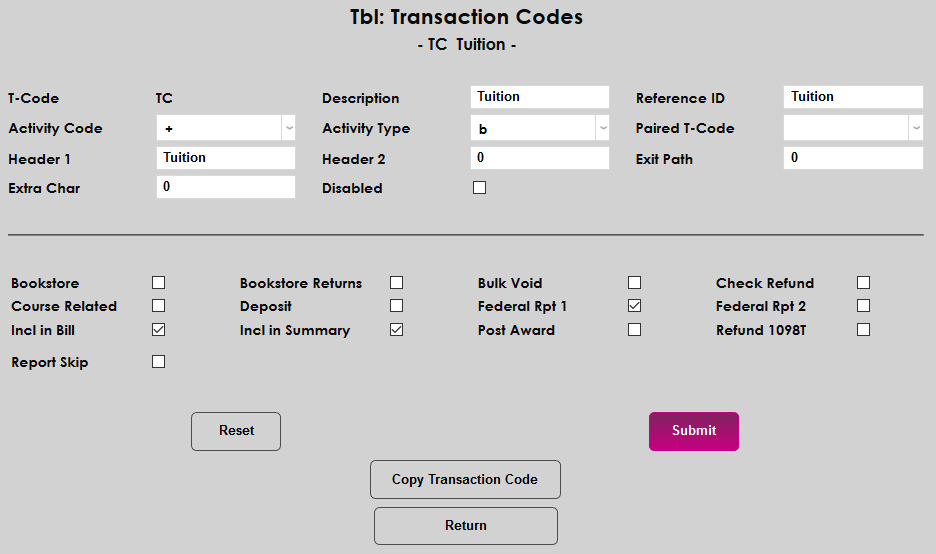Uncheck Incl in Bill
936x554 pixels.
pyautogui.click(x=158, y=330)
